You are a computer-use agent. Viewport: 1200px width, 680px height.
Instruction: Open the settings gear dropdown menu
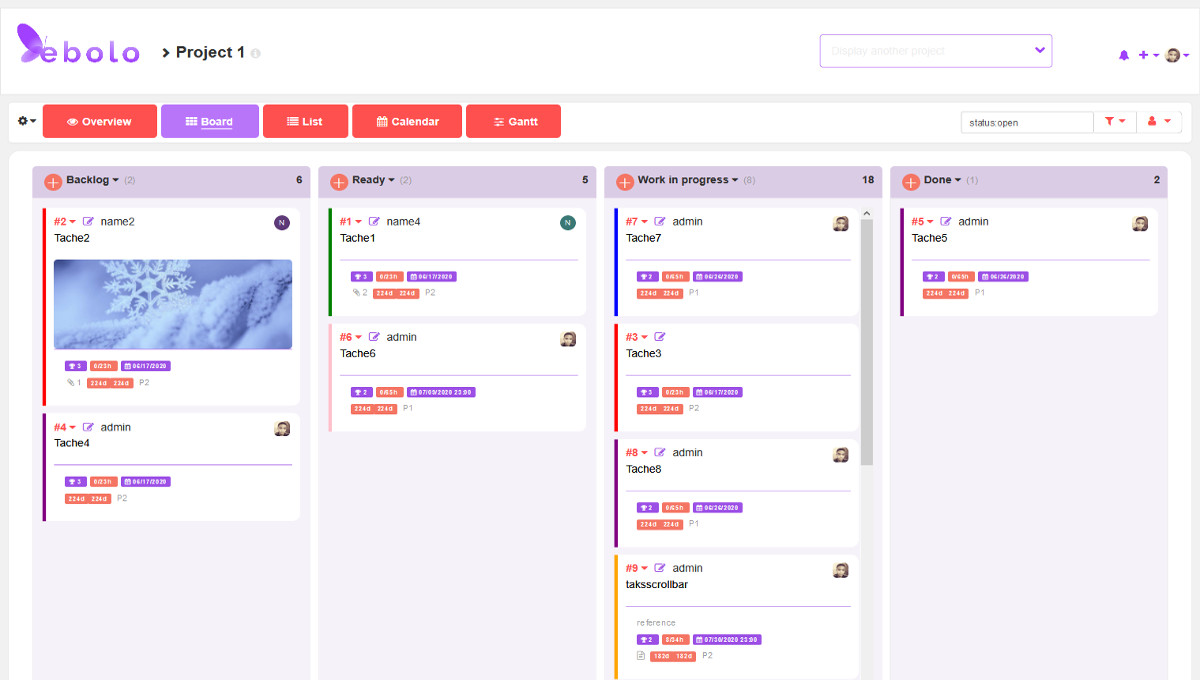pos(27,121)
